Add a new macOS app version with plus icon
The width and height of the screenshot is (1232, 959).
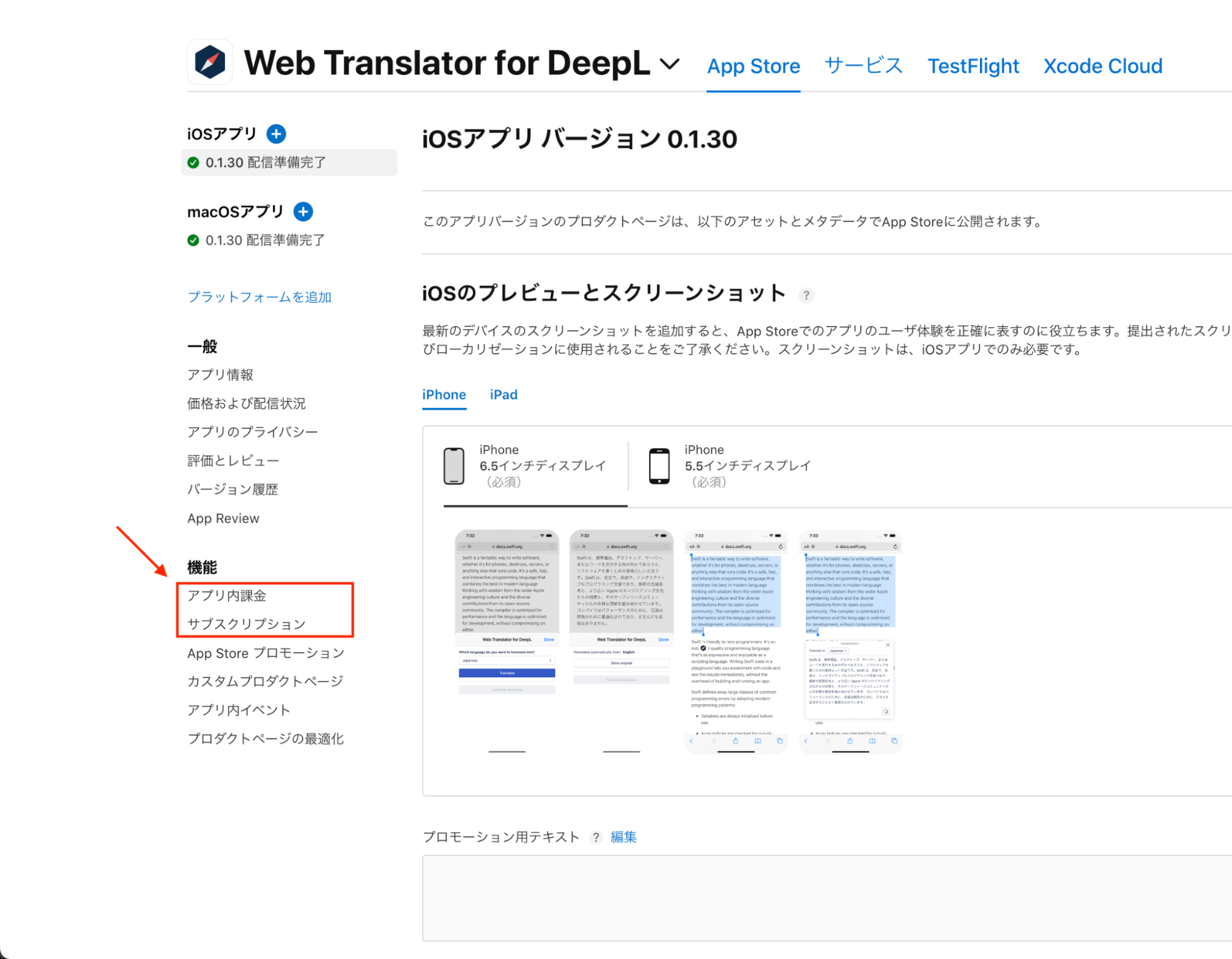coord(303,211)
